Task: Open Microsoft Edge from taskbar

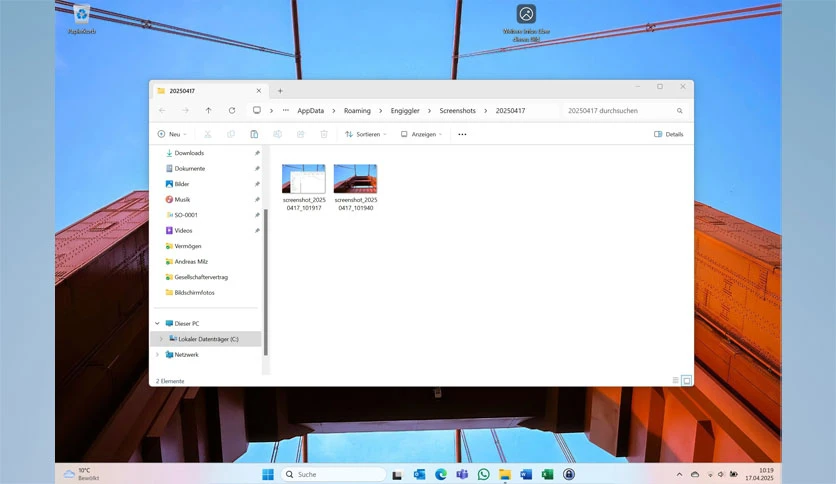Action: [441, 474]
